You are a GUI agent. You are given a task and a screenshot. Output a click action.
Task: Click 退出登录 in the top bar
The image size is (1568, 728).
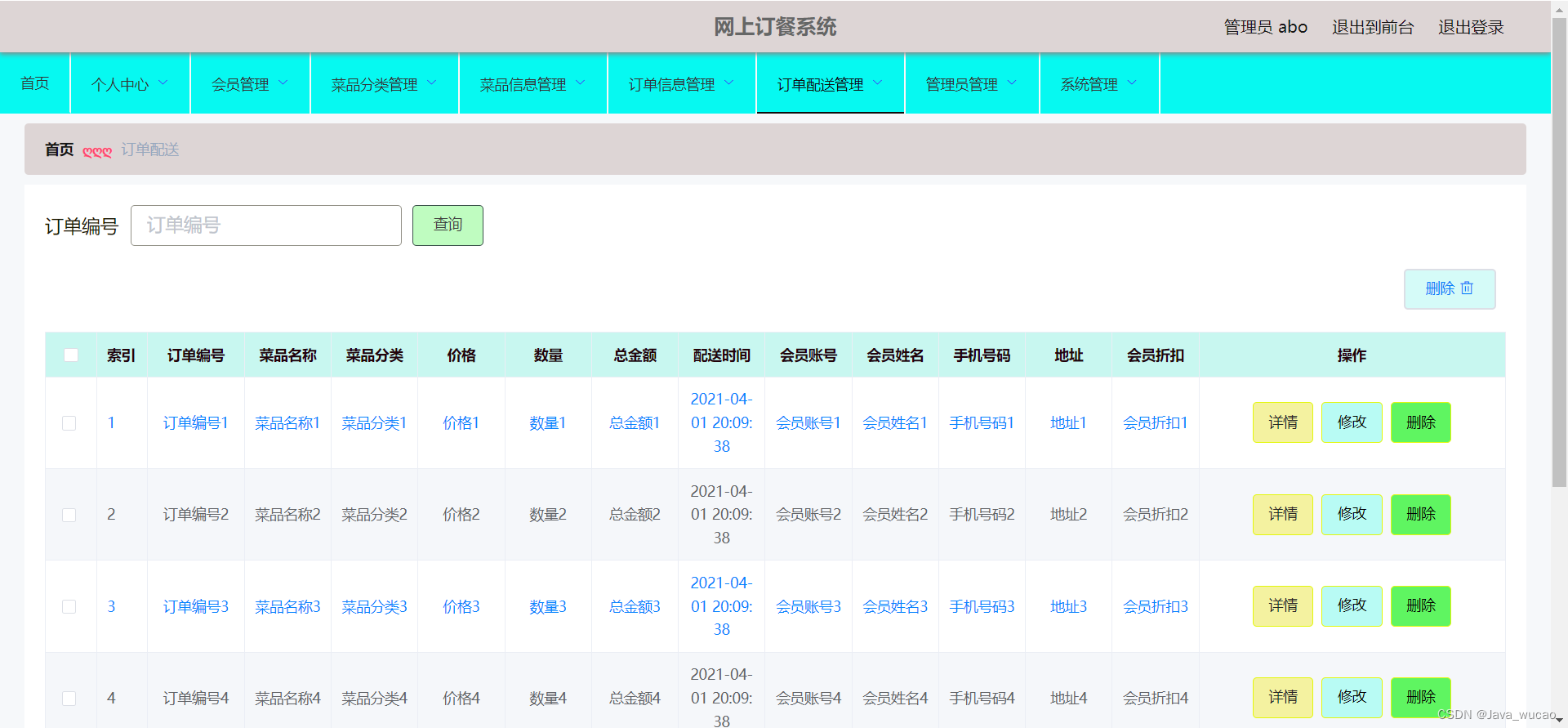1471,27
